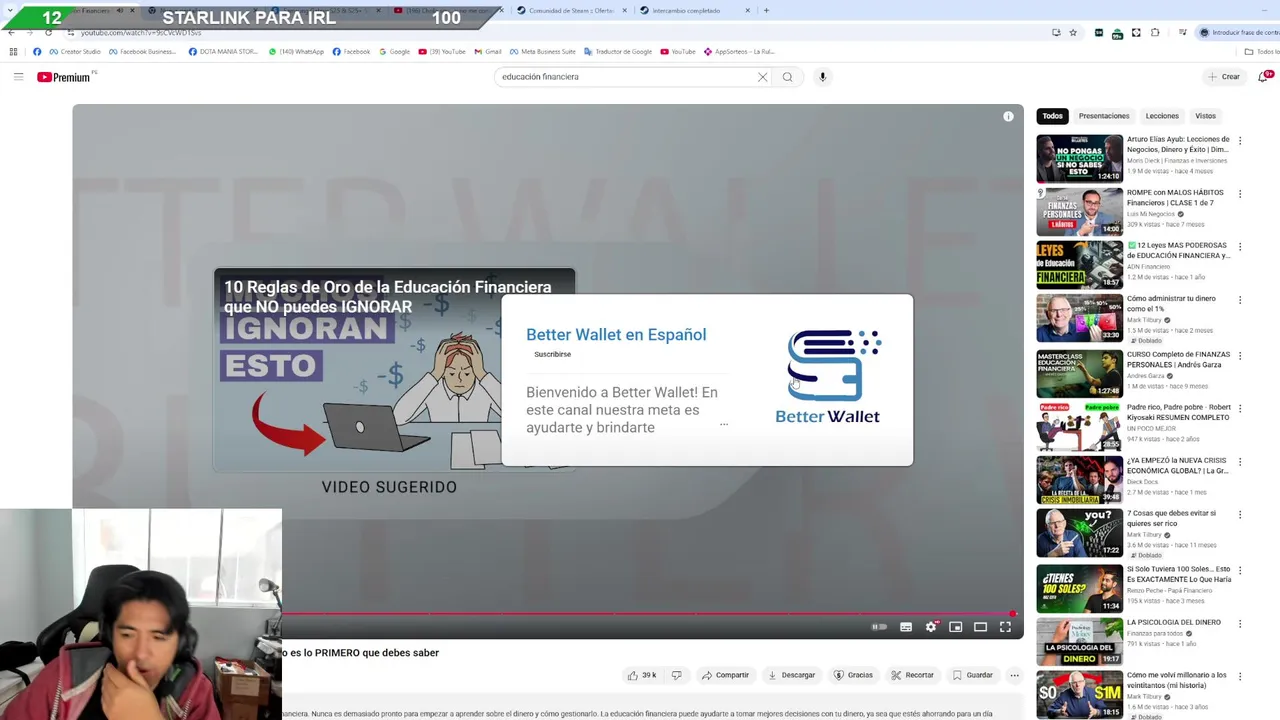Enter full screen mode

point(1005,627)
